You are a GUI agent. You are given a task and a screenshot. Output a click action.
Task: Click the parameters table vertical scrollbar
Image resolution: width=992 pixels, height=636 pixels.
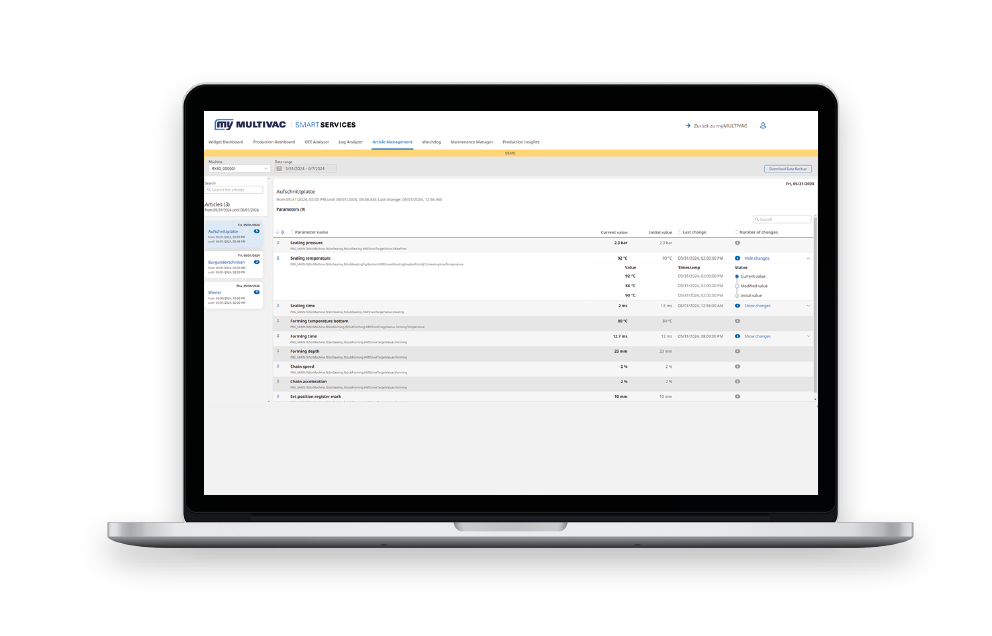pos(815,300)
